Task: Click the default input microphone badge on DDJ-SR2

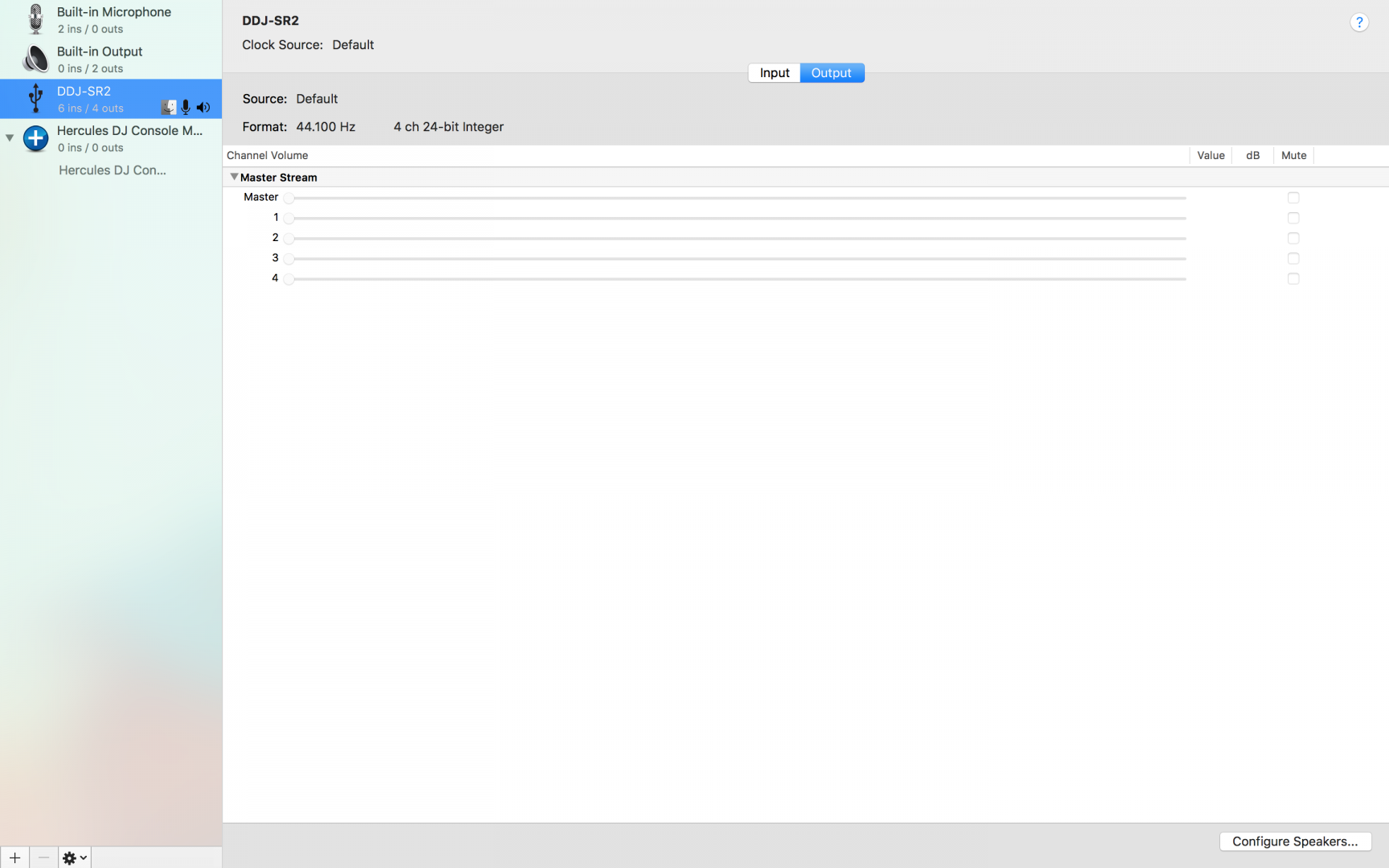Action: [x=186, y=107]
